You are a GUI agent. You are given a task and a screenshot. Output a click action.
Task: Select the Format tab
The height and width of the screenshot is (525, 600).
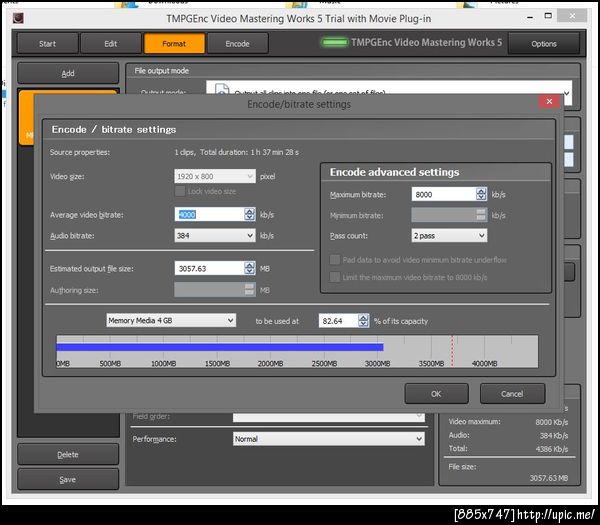point(174,44)
